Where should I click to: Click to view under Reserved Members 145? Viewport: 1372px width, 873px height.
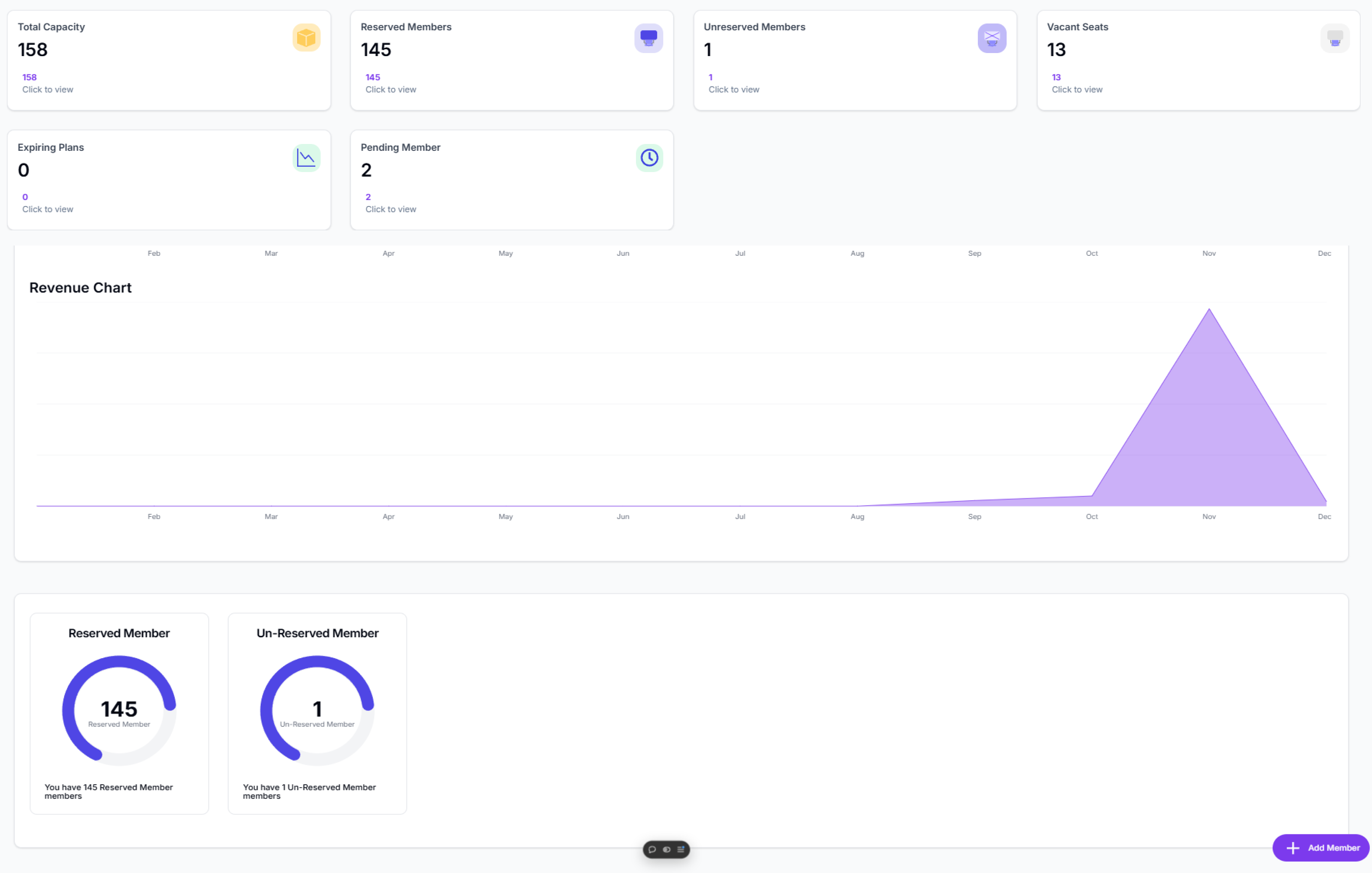pyautogui.click(x=391, y=89)
